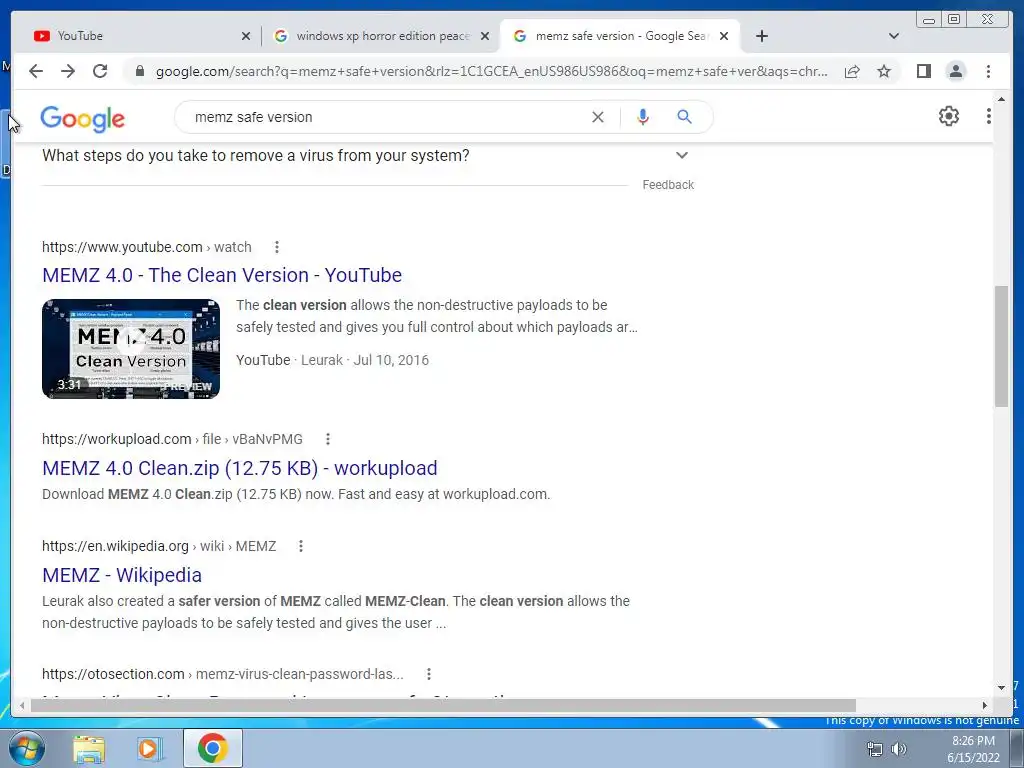The height and width of the screenshot is (768, 1024).
Task: Open the 'MEMZ - Wikipedia' result
Action: coord(122,575)
